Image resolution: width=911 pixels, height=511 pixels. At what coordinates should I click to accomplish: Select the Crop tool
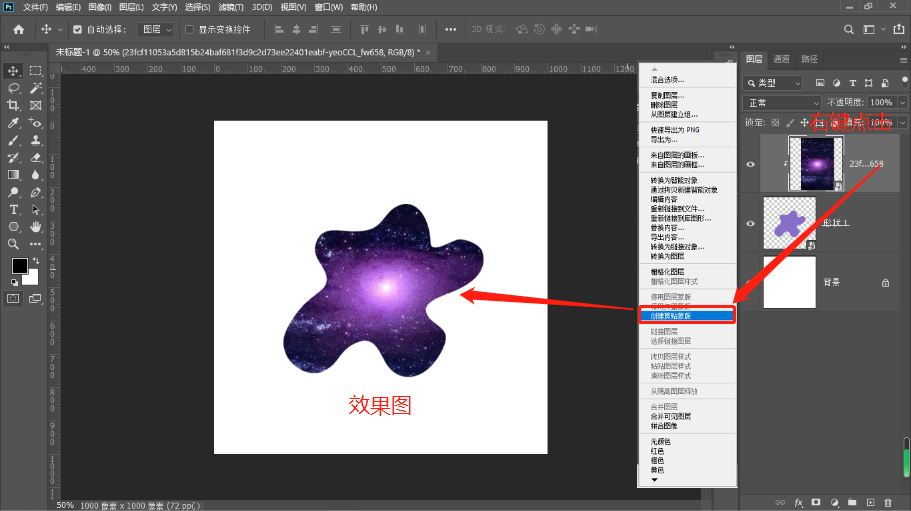point(13,106)
